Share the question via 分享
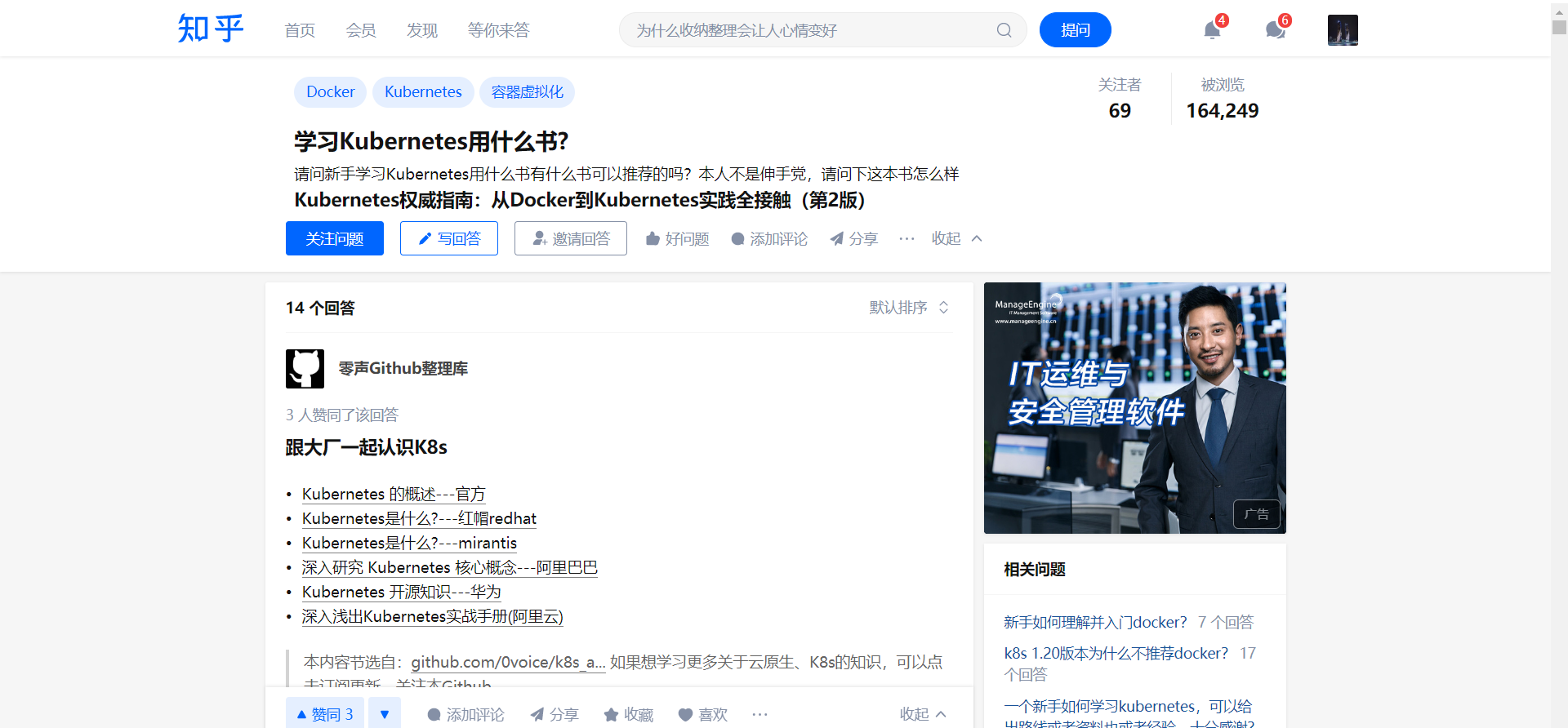This screenshot has height=728, width=1568. click(x=853, y=238)
